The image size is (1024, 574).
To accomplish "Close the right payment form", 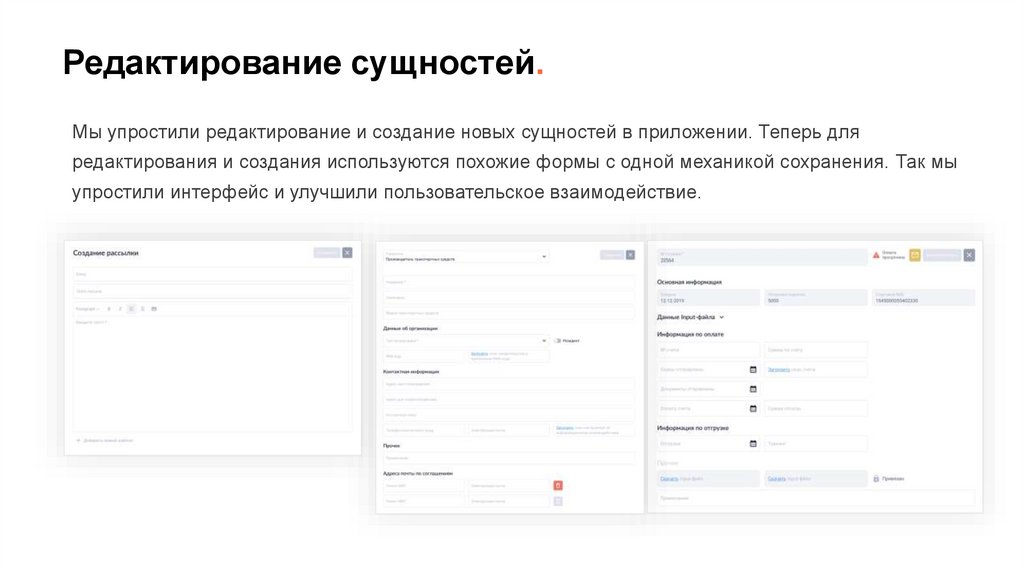I will point(969,255).
